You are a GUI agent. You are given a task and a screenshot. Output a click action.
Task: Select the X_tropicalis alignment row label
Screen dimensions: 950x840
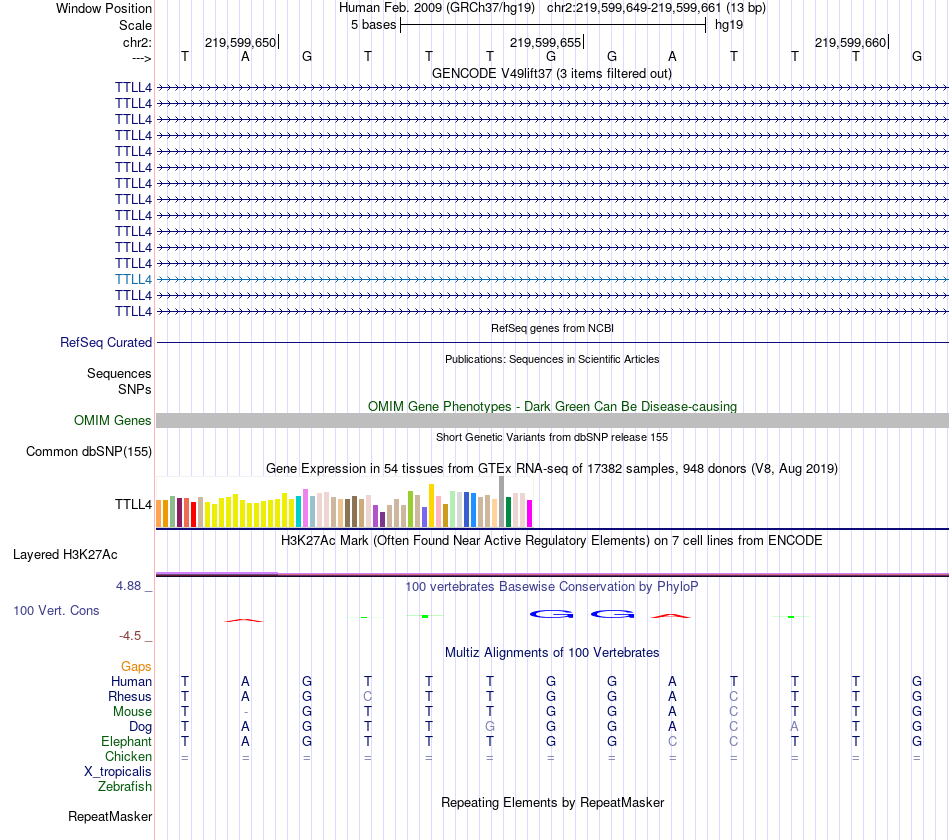click(x=118, y=772)
